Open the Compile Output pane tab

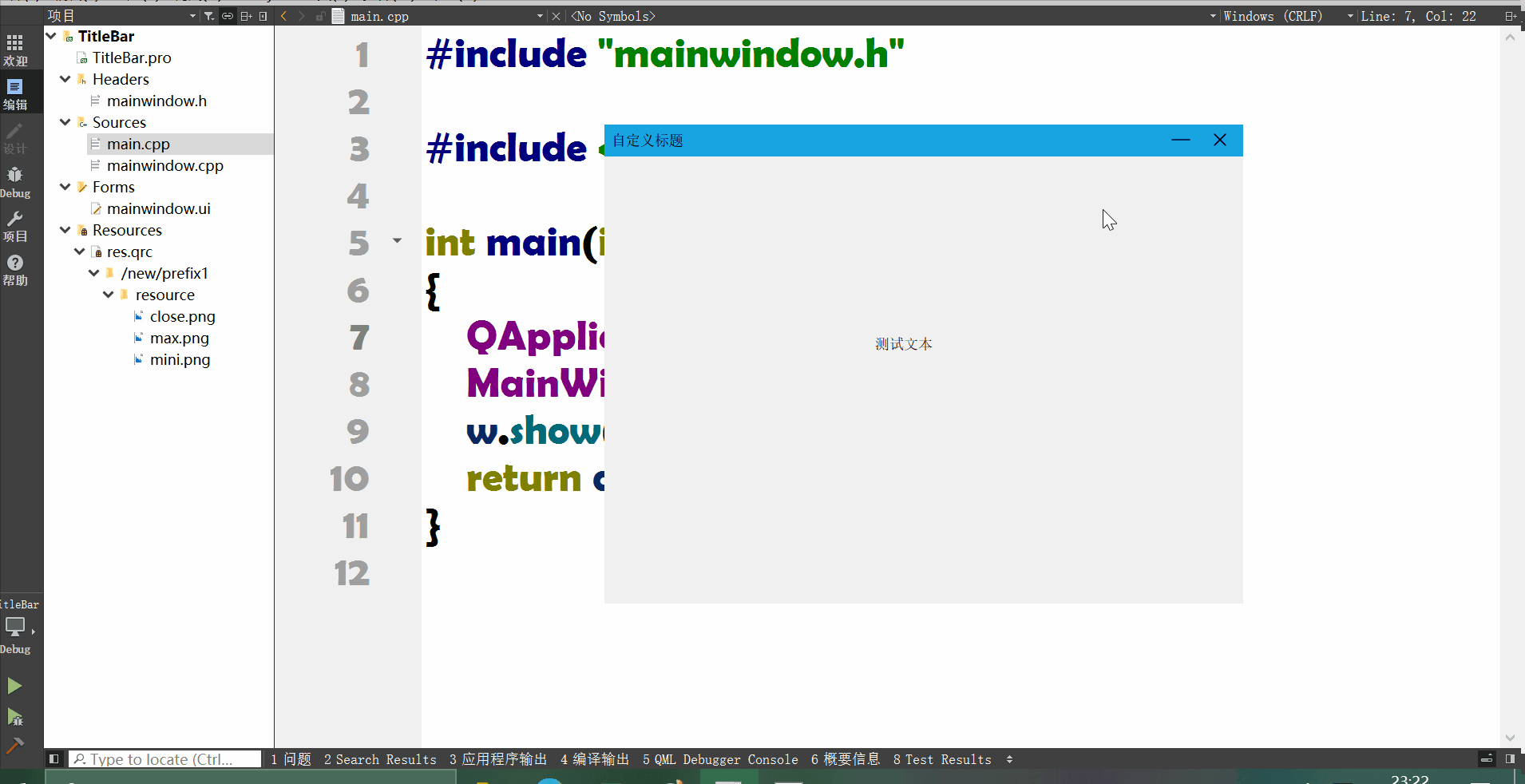click(x=595, y=759)
